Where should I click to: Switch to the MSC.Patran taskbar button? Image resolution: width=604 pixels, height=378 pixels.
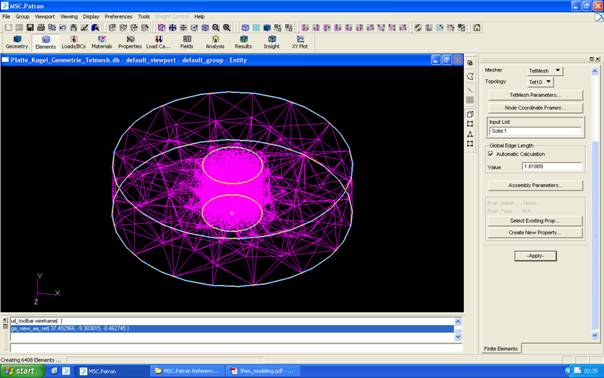click(x=111, y=371)
